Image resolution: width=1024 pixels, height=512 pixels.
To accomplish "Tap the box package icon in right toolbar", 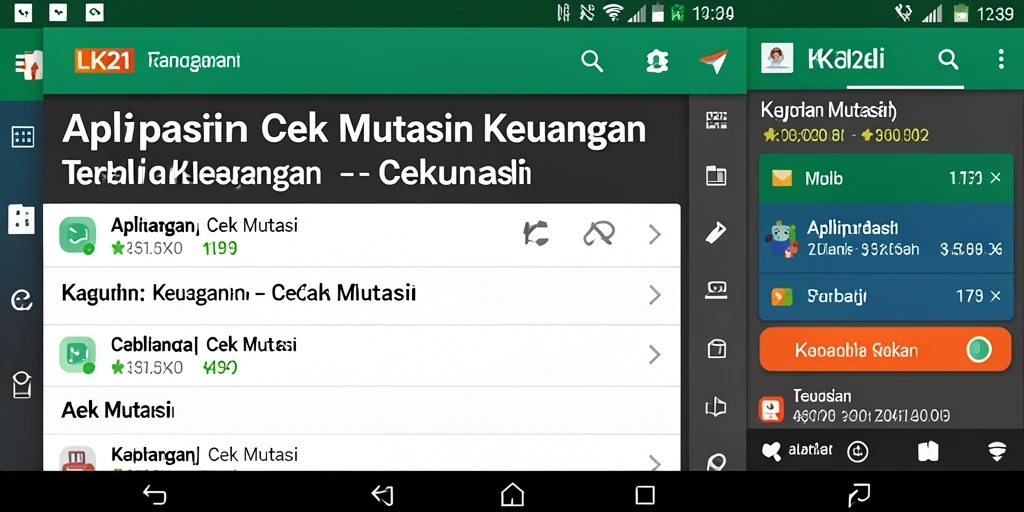I will click(716, 349).
